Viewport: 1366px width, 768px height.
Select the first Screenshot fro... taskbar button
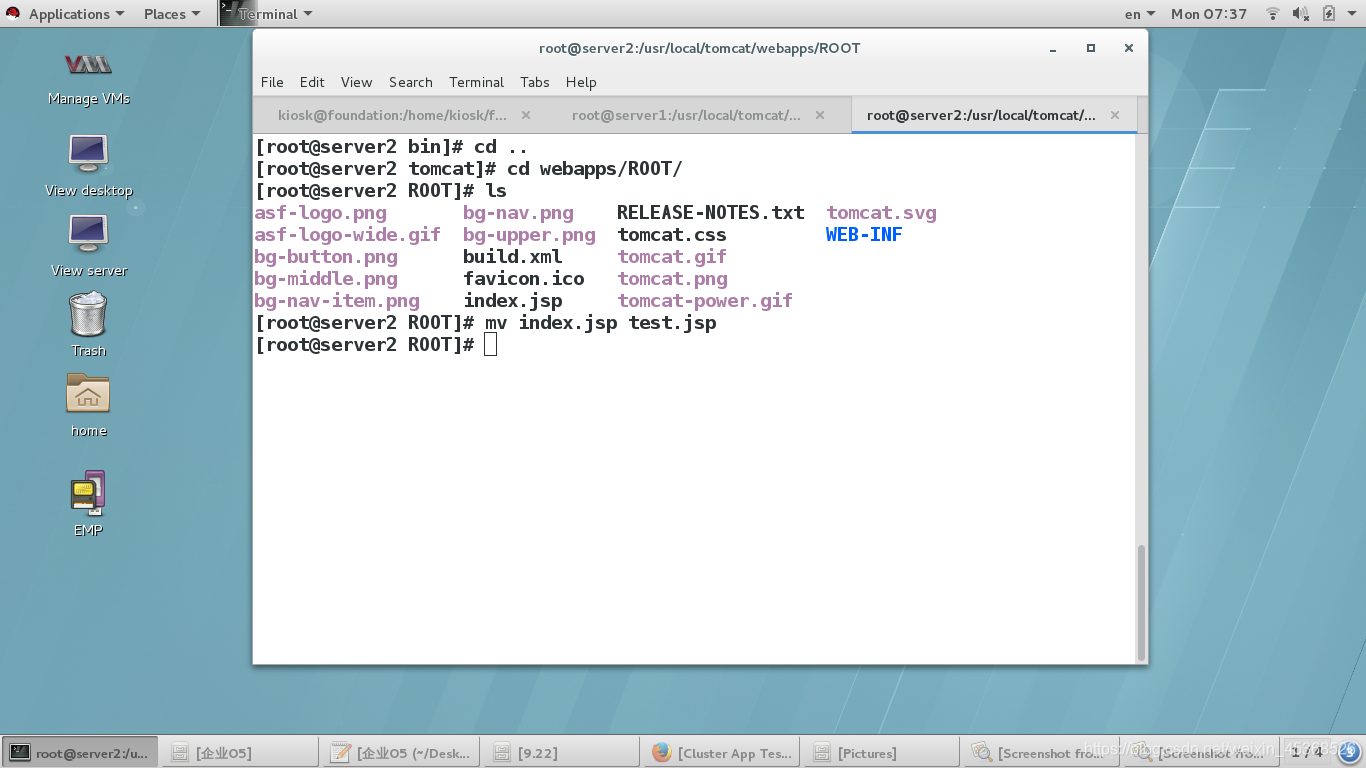[1042, 753]
